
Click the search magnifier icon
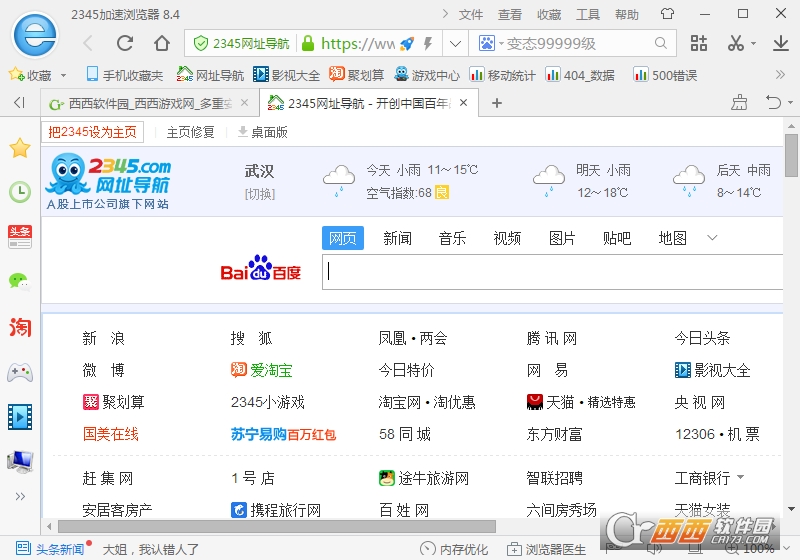coord(661,43)
